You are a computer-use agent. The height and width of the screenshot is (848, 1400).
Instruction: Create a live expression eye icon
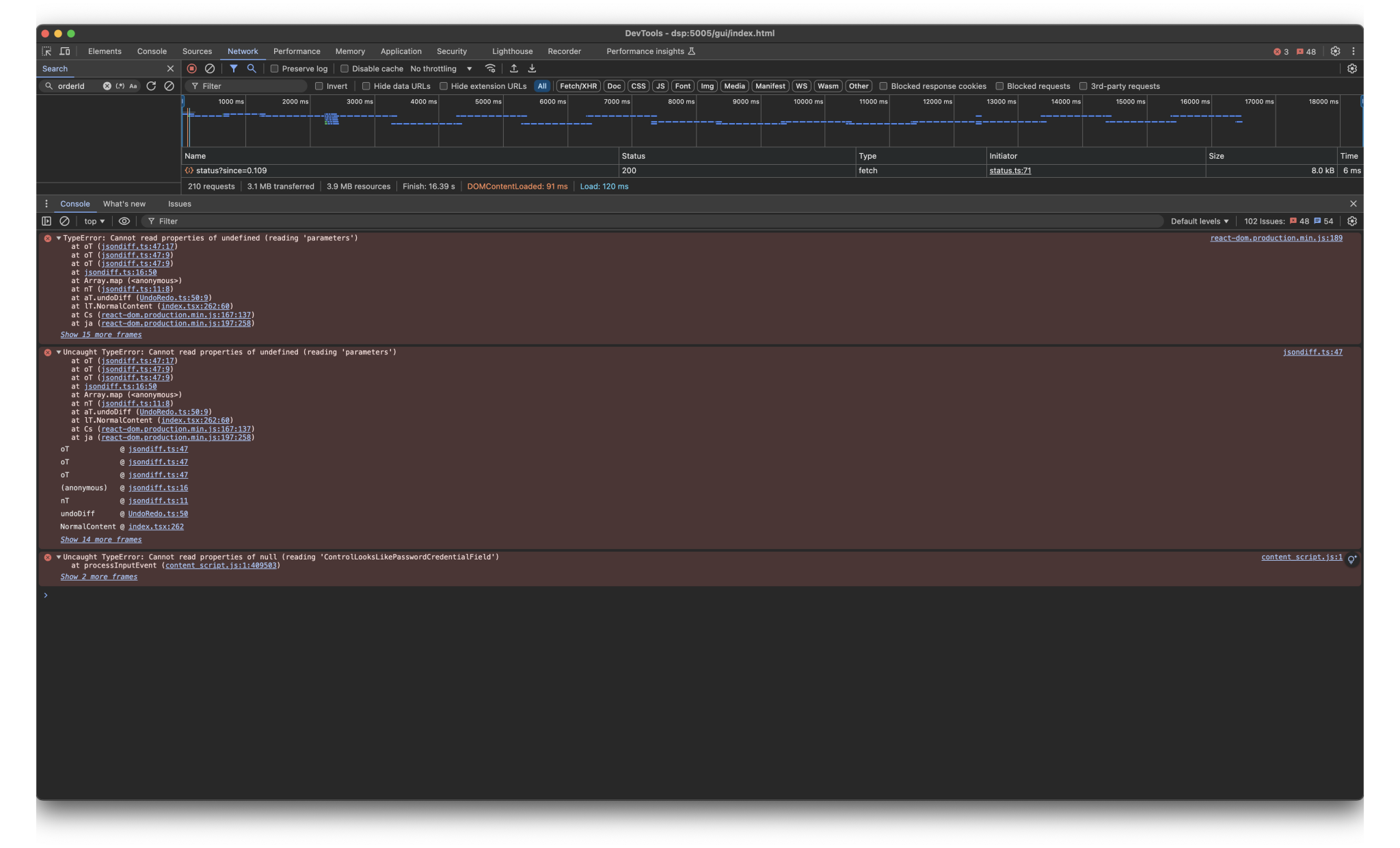(x=124, y=221)
